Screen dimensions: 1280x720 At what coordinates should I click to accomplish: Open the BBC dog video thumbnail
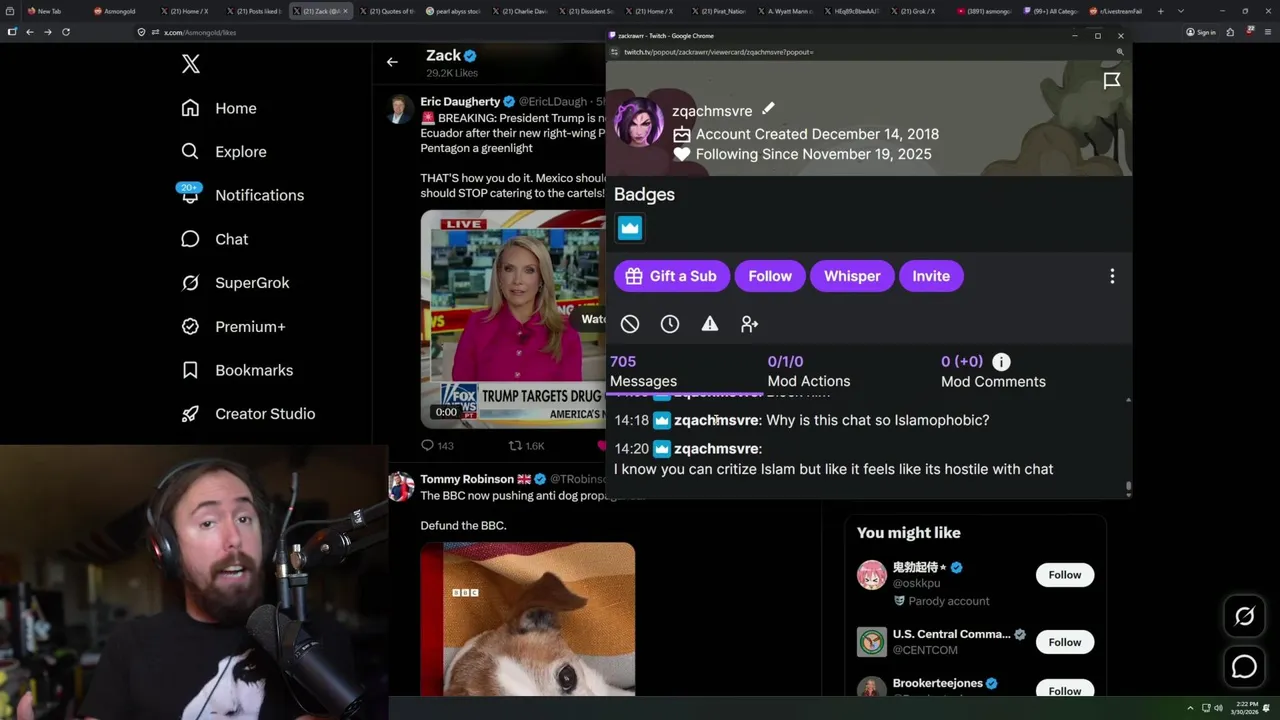[527, 618]
